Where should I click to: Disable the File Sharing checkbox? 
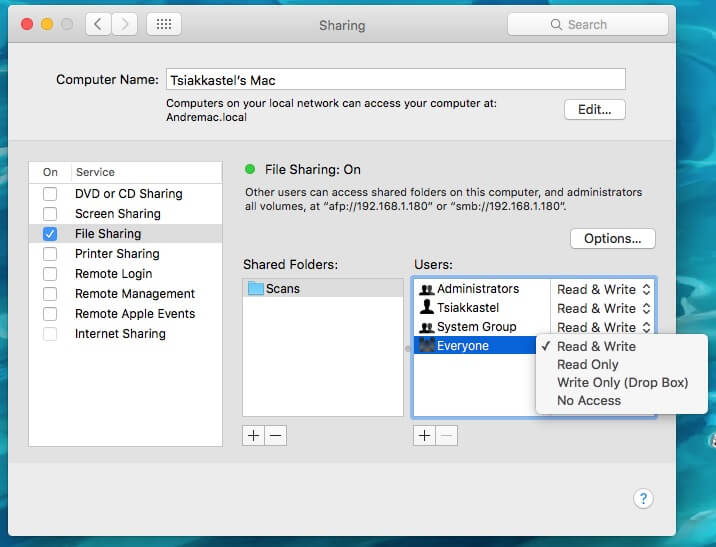pyautogui.click(x=50, y=234)
